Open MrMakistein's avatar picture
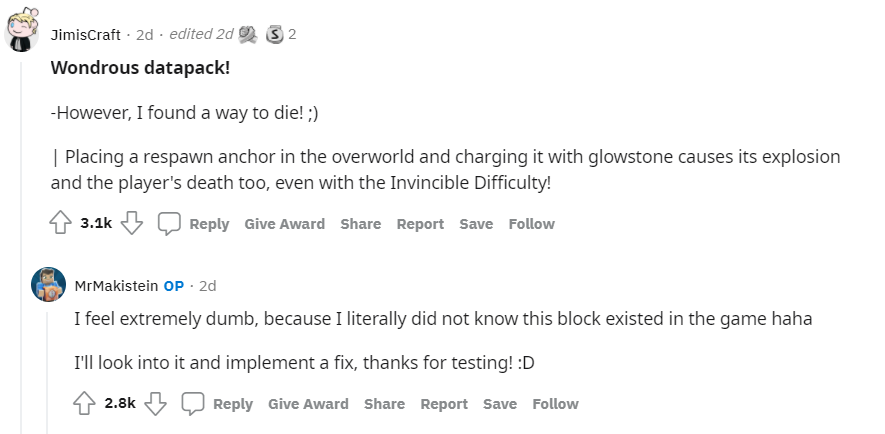 49,284
